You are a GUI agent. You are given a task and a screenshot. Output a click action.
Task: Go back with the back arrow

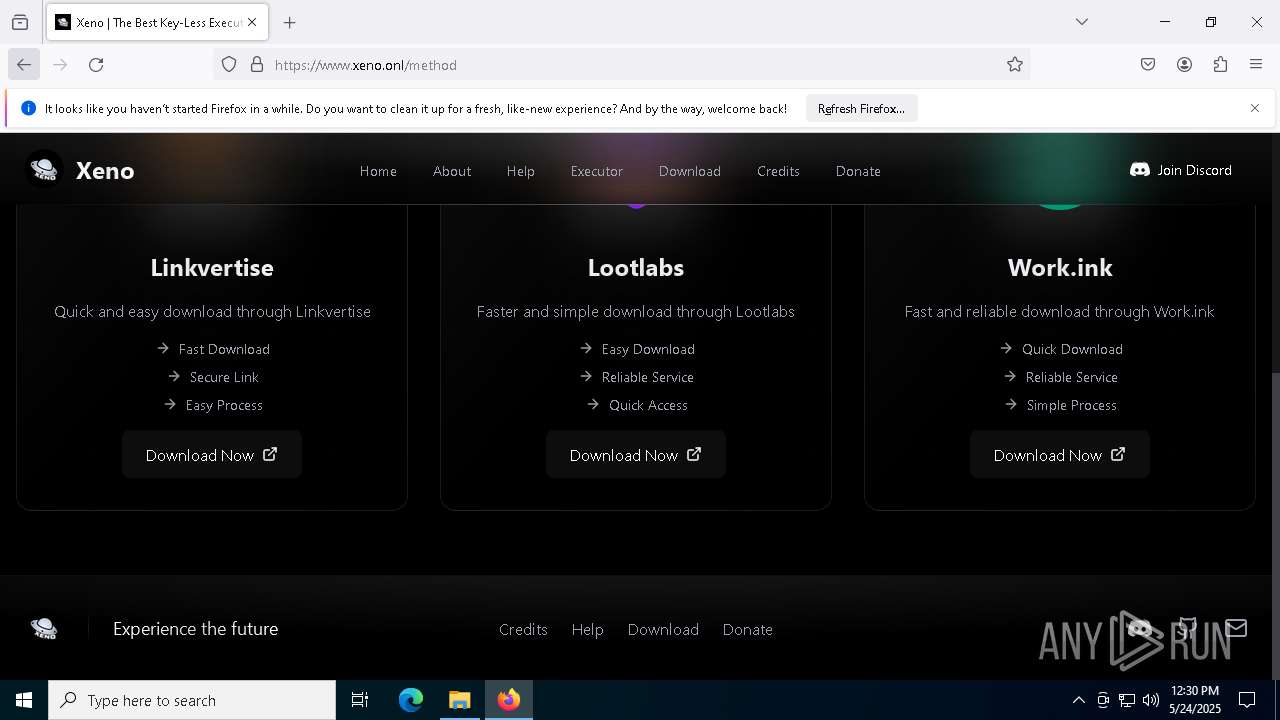[24, 65]
